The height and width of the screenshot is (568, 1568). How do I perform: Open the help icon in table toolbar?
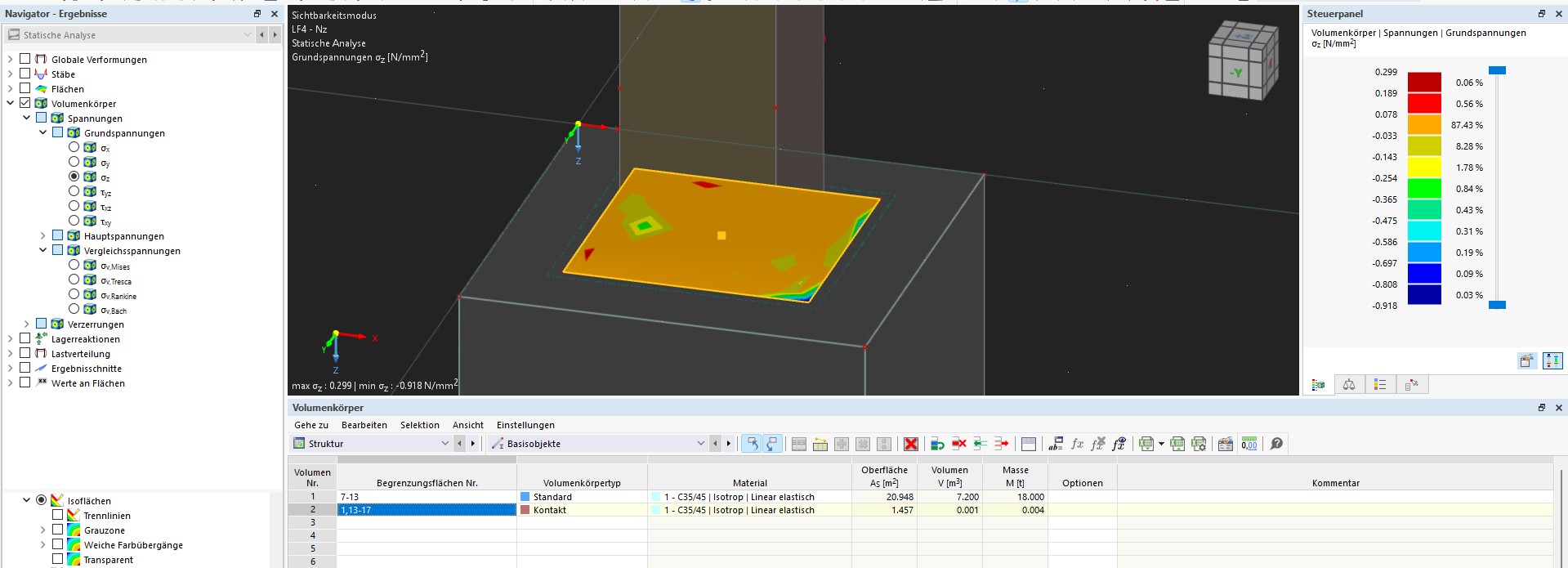coord(1276,444)
